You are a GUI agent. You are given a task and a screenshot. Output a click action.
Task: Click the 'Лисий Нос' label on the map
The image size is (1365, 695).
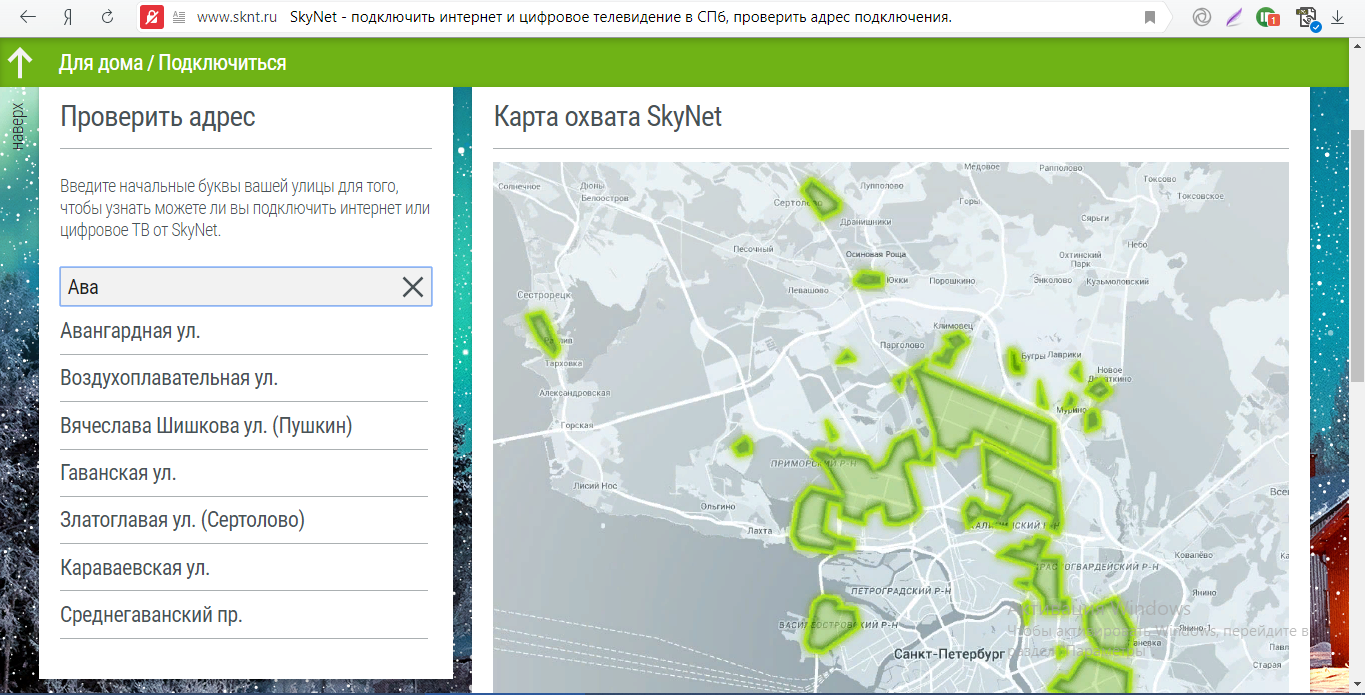(x=595, y=486)
